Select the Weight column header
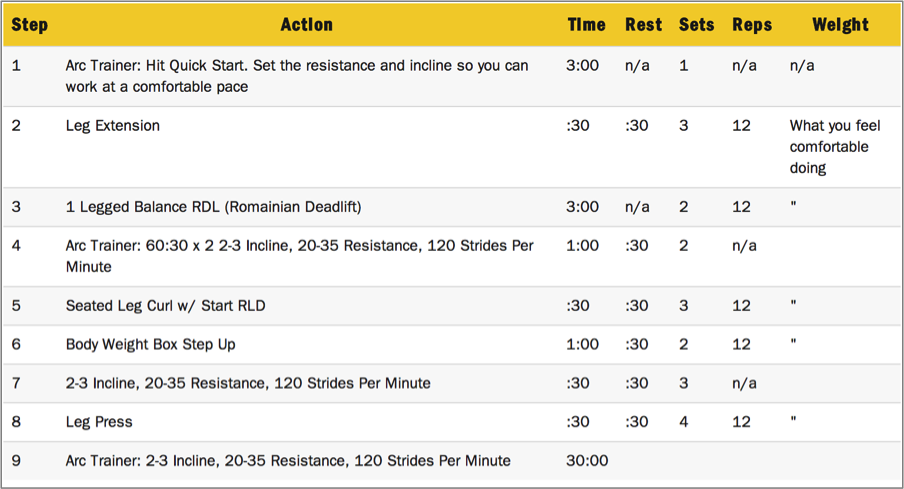This screenshot has width=904, height=489. pos(840,25)
